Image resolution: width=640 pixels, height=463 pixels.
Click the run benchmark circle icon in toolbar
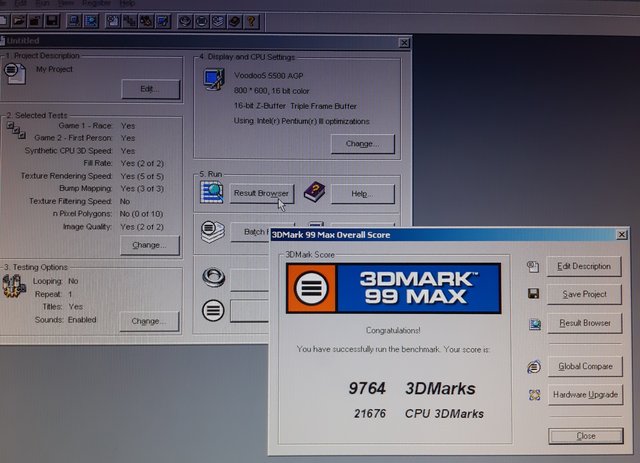coord(201,21)
